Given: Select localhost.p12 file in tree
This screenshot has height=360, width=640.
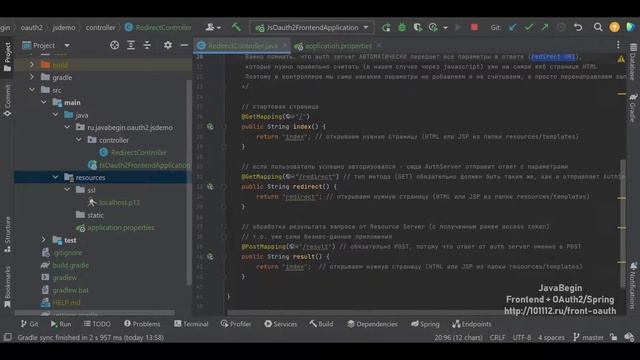Looking at the screenshot, I should tap(119, 202).
